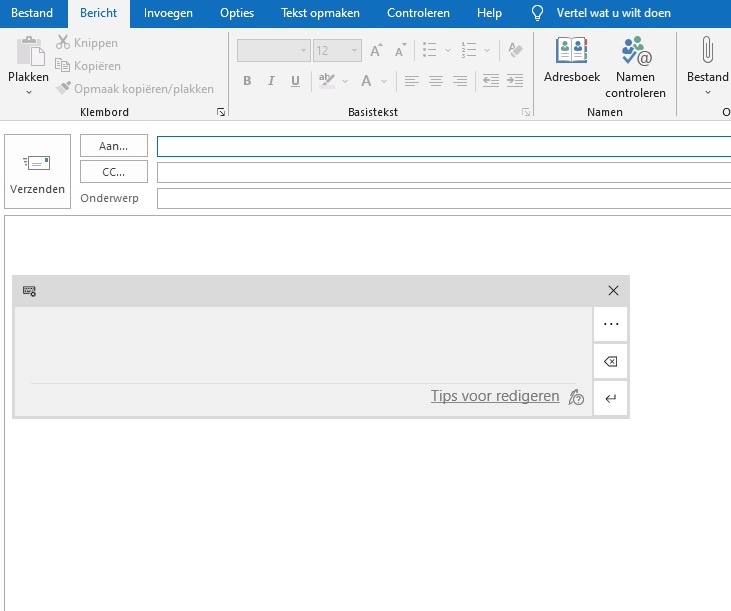The image size is (731, 611).
Task: Click the Aan... recipients button
Action: pos(113,146)
